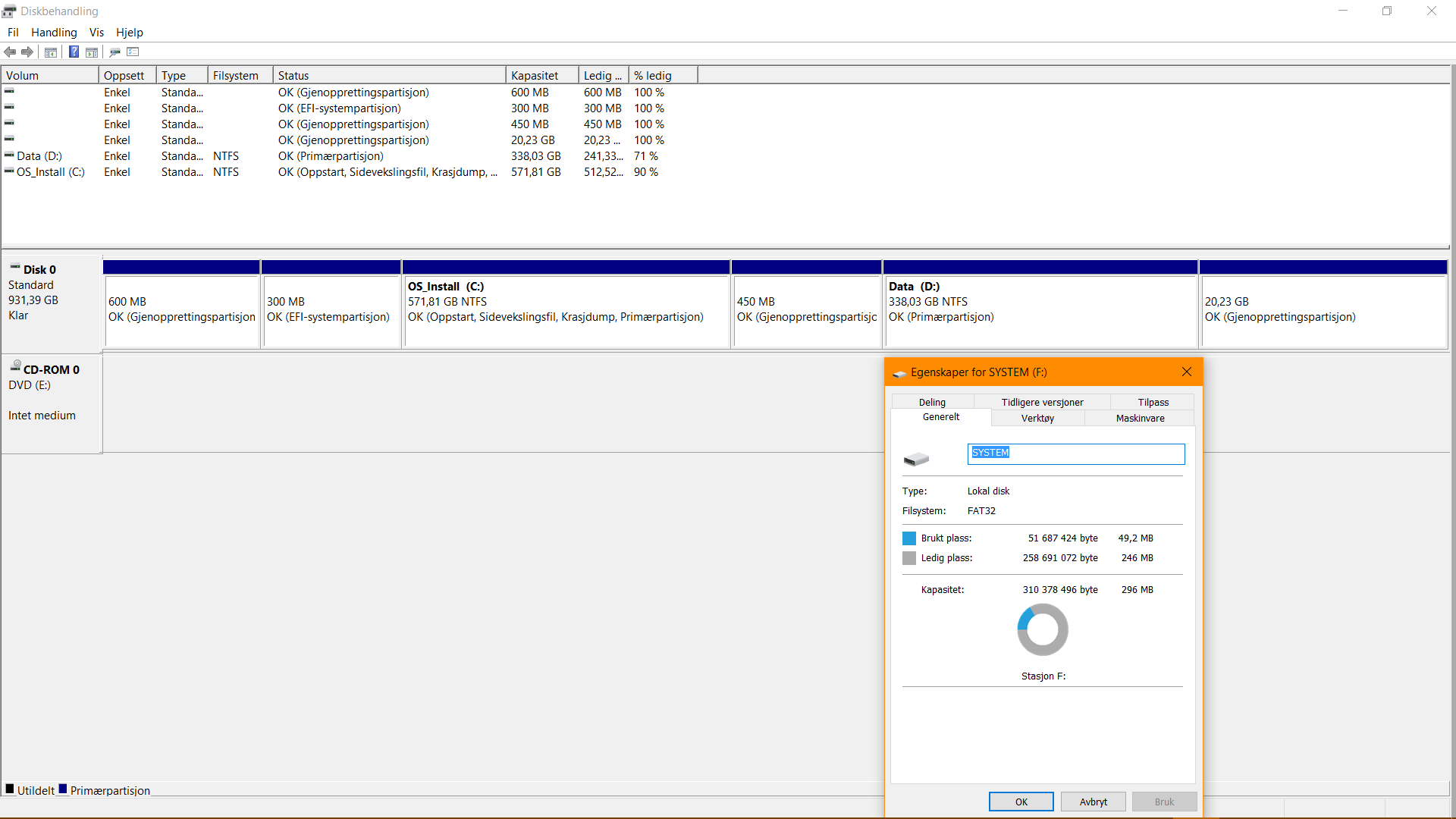Click the OK (EFI-systempartisjon) status in list
This screenshot has height=819, width=1456.
point(339,108)
